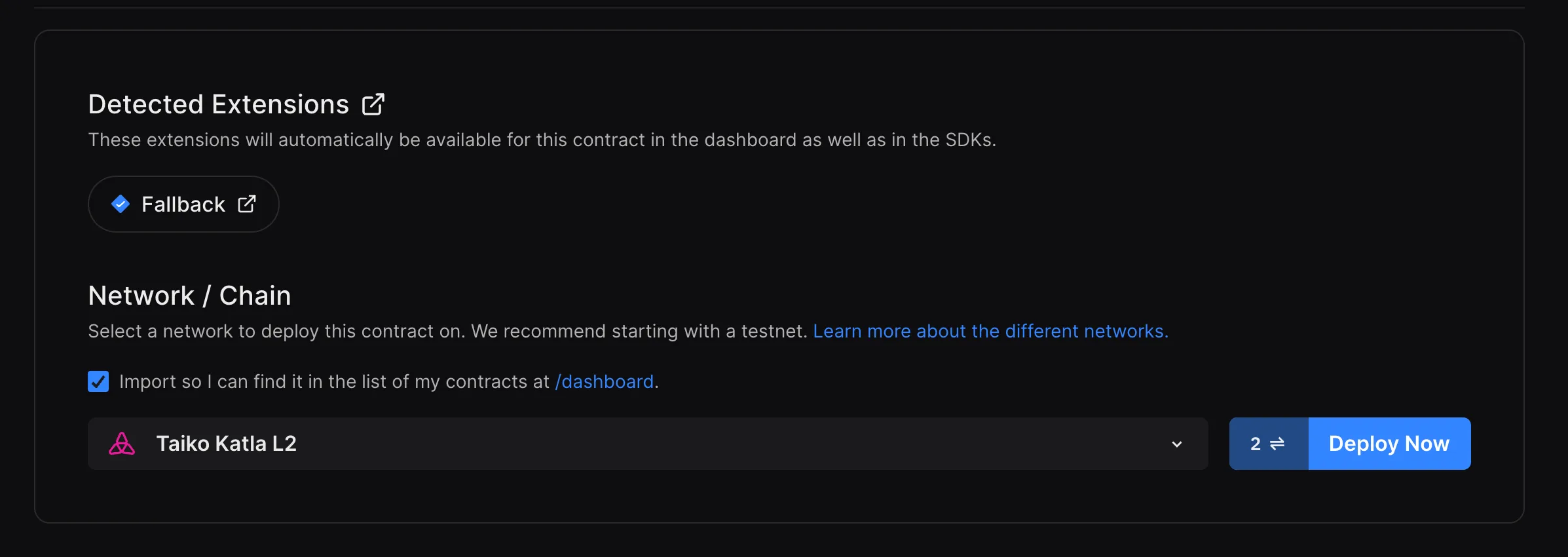Open the Detected Extensions documentation via external link icon
The height and width of the screenshot is (557, 1568).
(373, 104)
